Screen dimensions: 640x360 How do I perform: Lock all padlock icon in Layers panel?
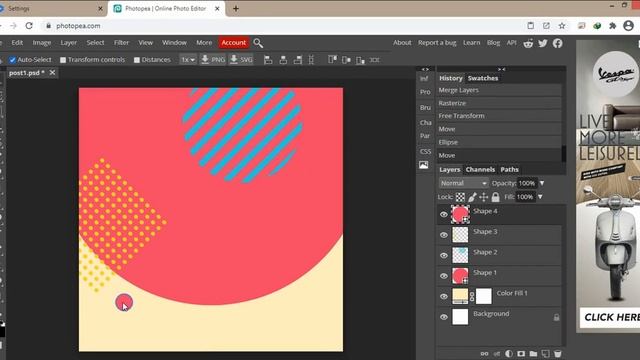click(496, 197)
